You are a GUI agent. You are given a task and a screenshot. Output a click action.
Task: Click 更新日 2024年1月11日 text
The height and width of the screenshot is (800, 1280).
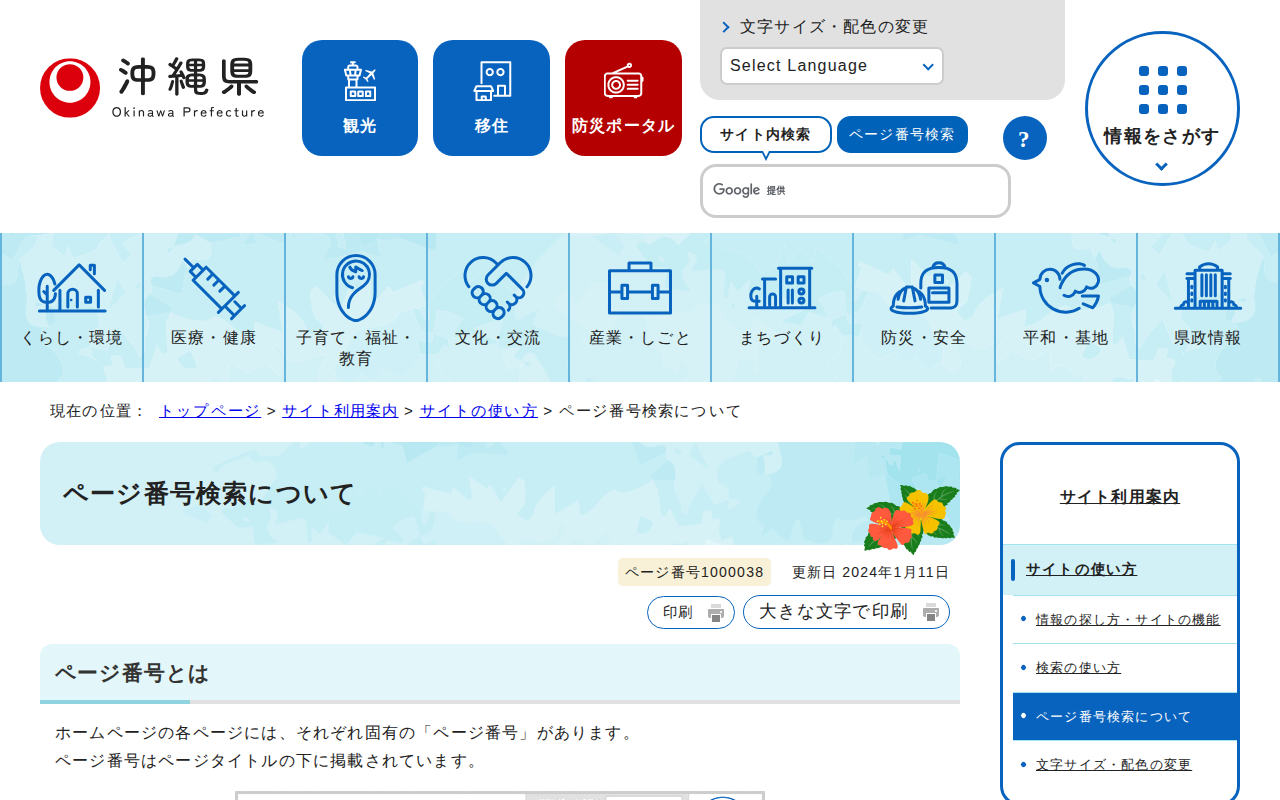tap(870, 573)
